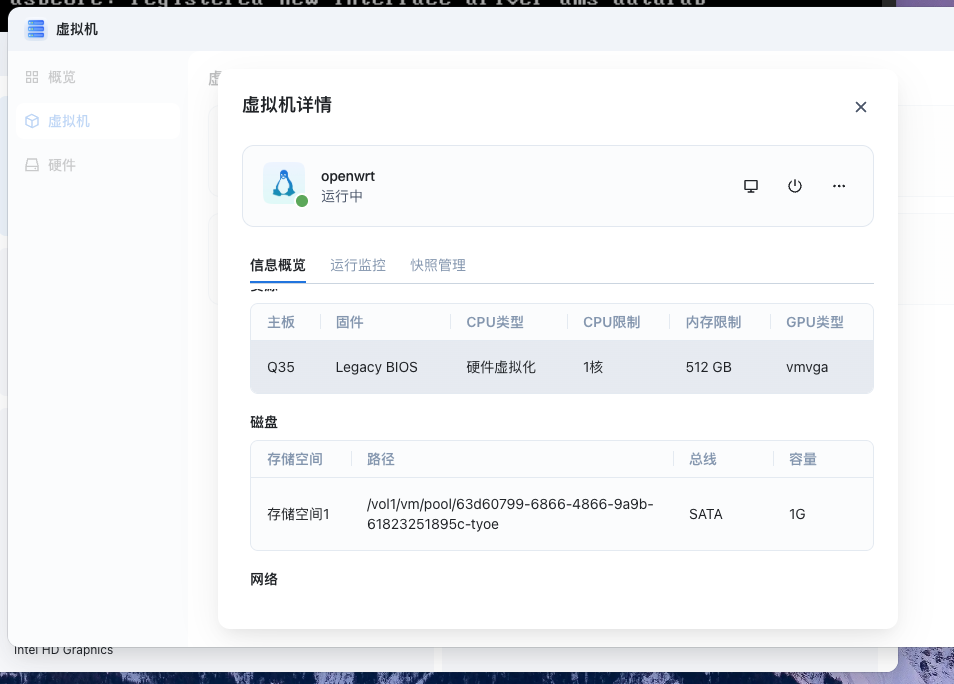Image resolution: width=954 pixels, height=684 pixels.
Task: Open the more options ellipsis menu
Action: [839, 186]
